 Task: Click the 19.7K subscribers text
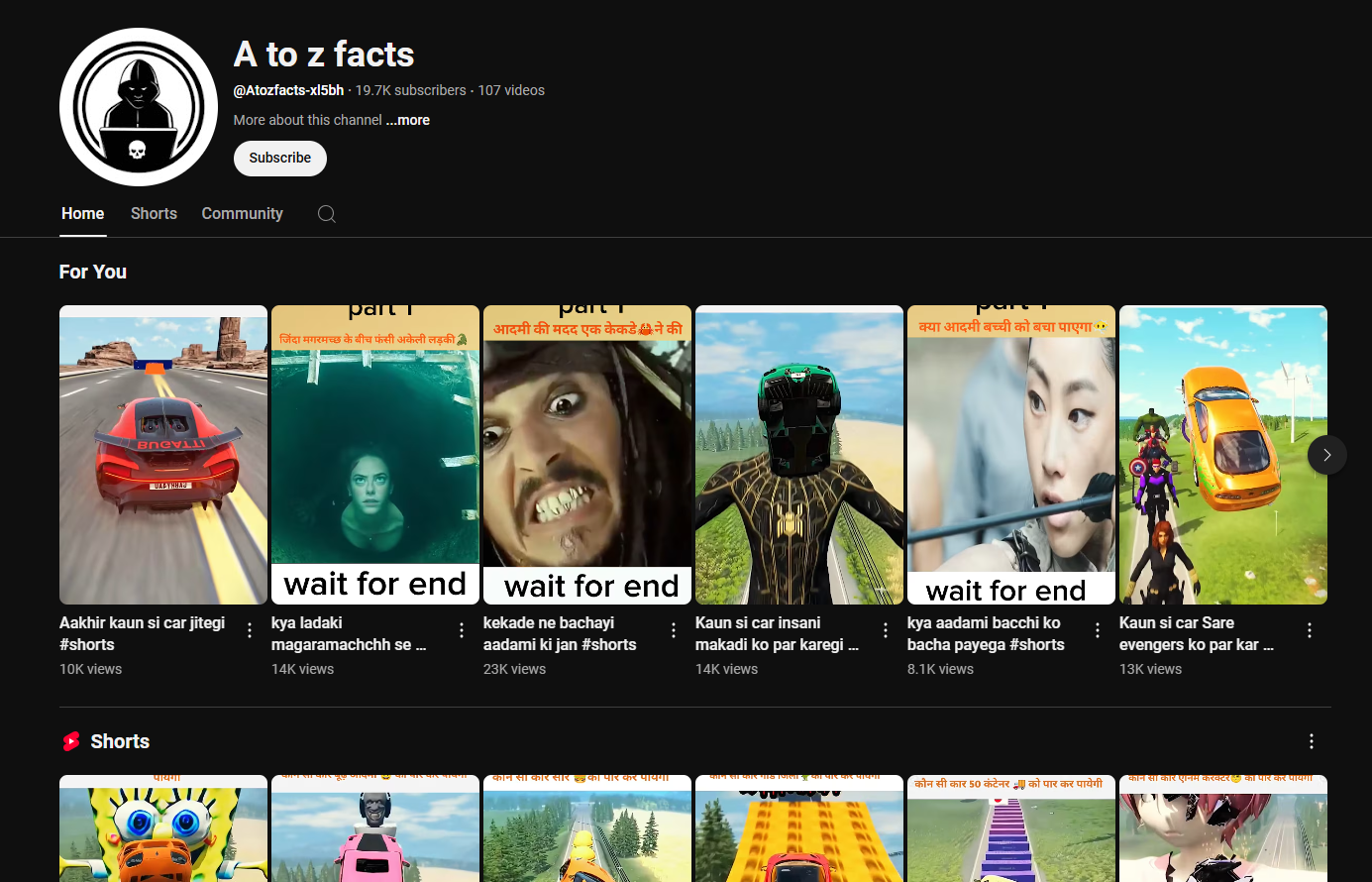pos(411,90)
